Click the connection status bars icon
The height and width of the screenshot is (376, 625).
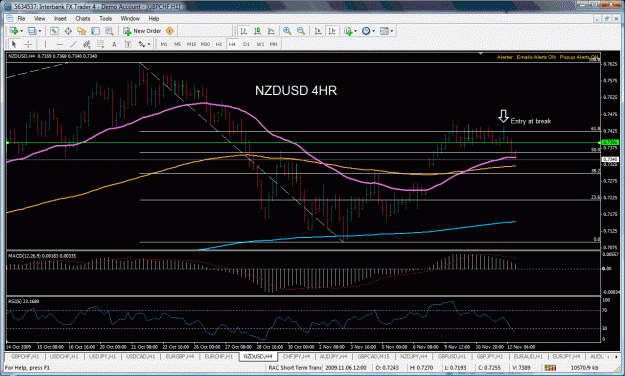(550, 368)
